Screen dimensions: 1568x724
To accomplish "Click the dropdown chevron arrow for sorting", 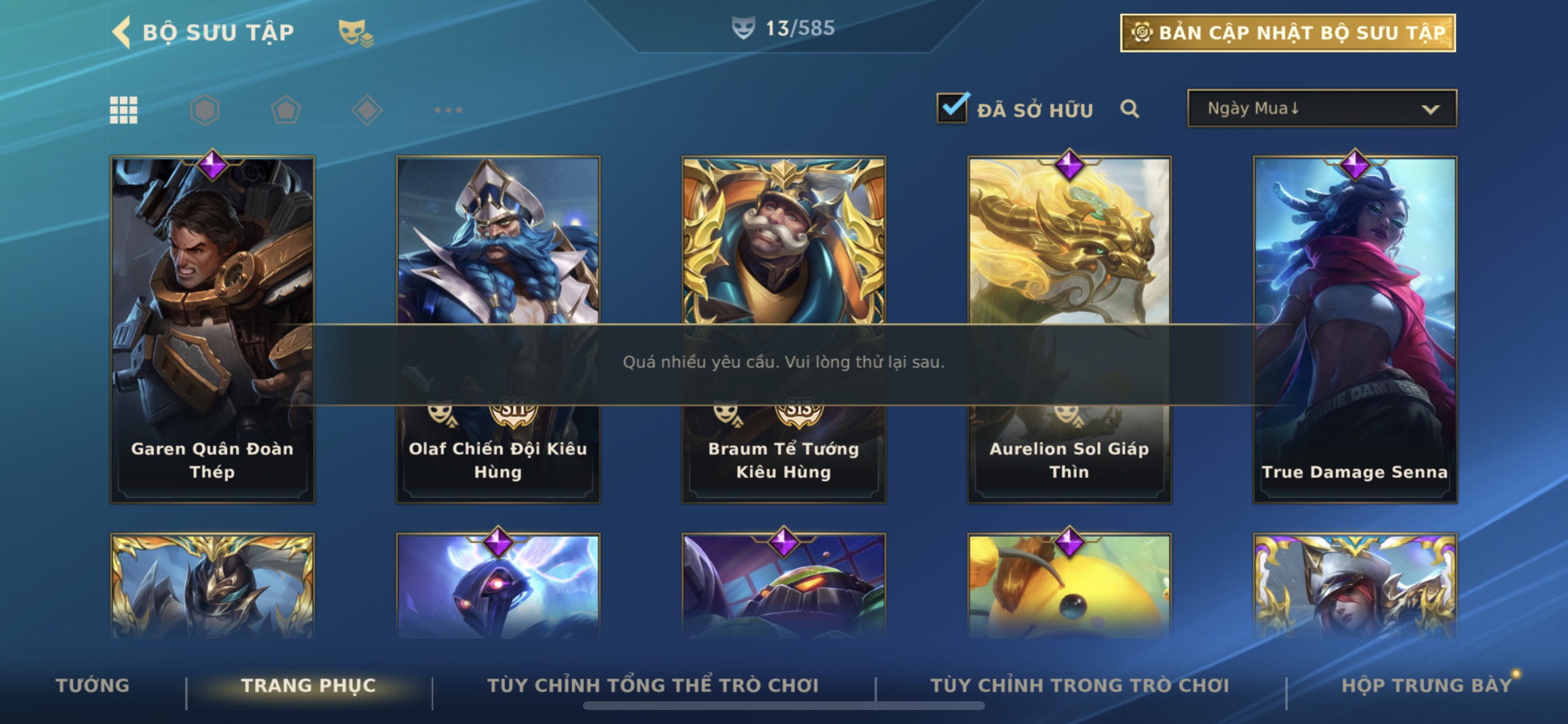I will 1430,110.
